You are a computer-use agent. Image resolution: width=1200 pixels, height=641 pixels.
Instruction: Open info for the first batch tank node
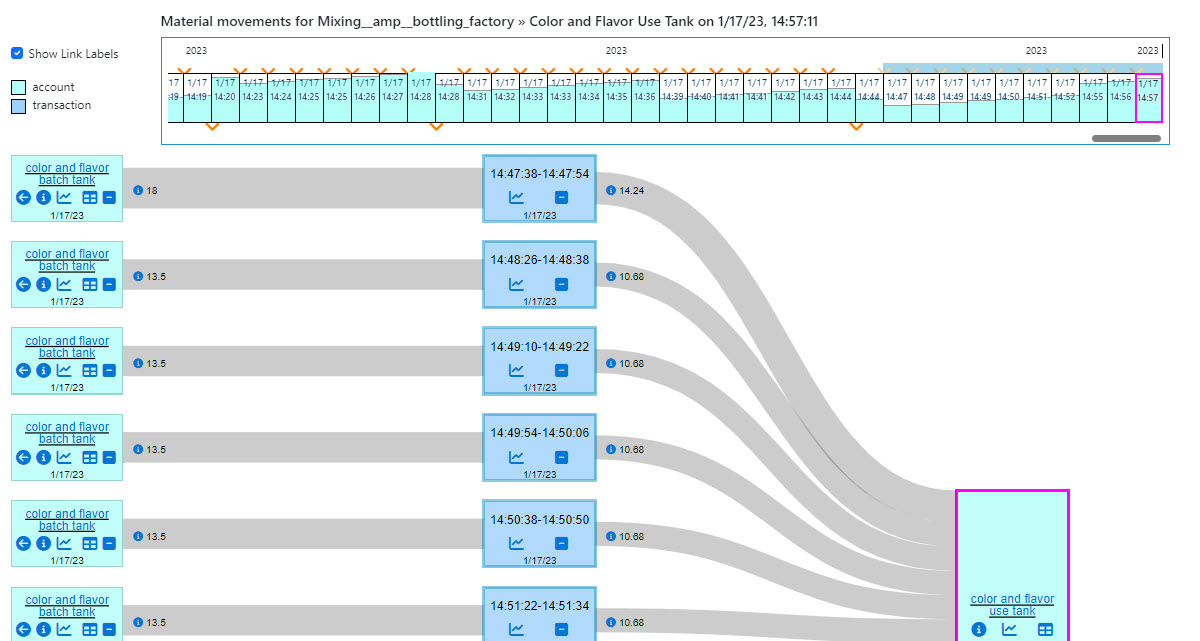pos(43,198)
